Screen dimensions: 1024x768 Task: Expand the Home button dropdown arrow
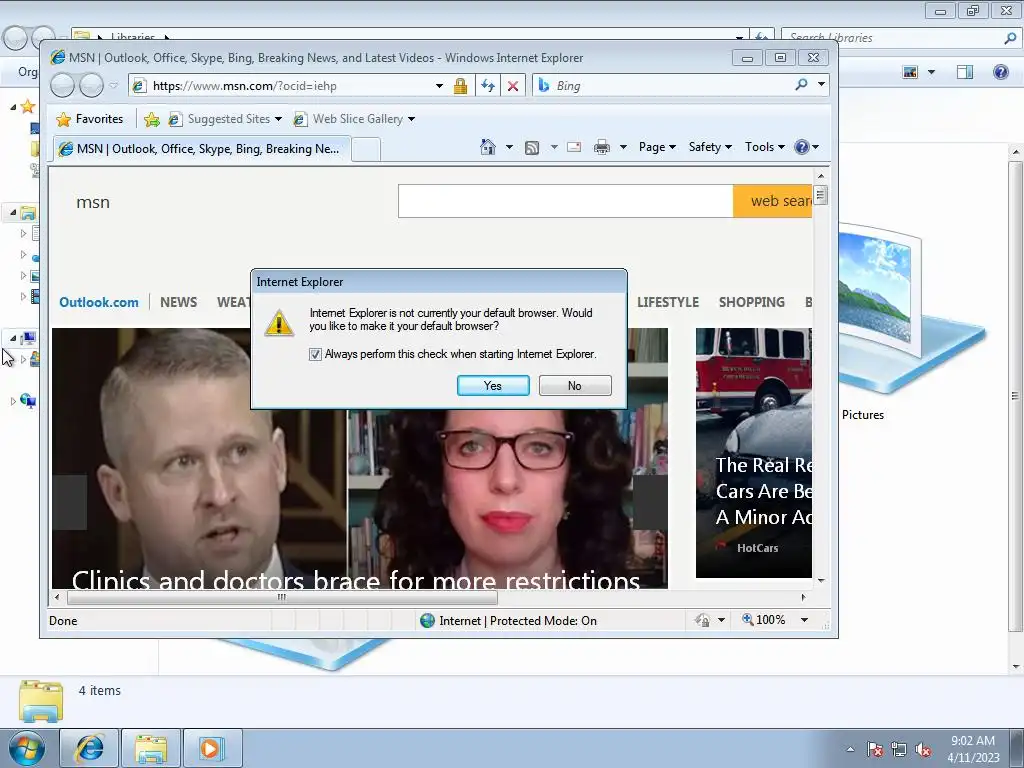tap(509, 147)
